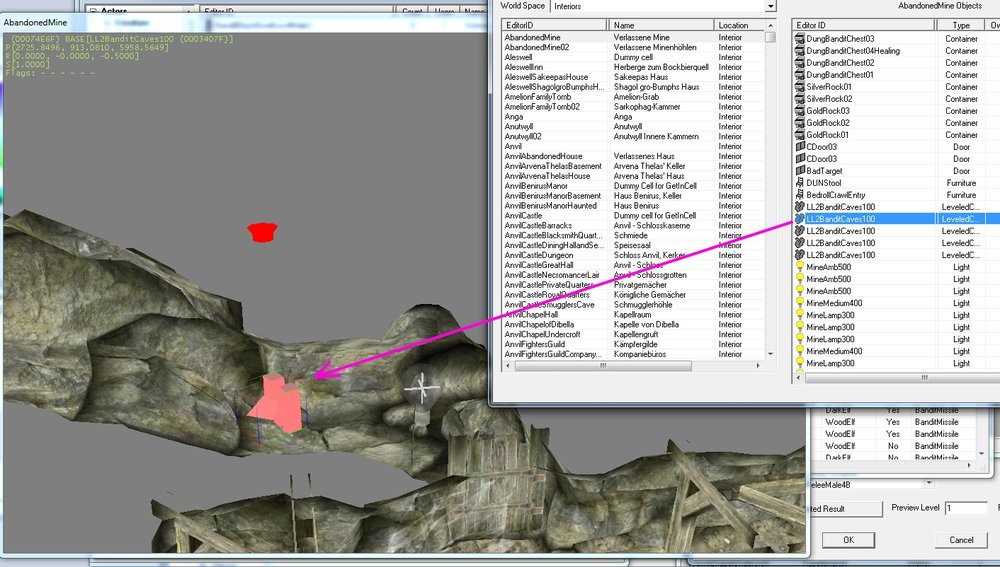Click the BedrollCrawlEntry furniture icon
The width and height of the screenshot is (1000, 567).
(800, 195)
